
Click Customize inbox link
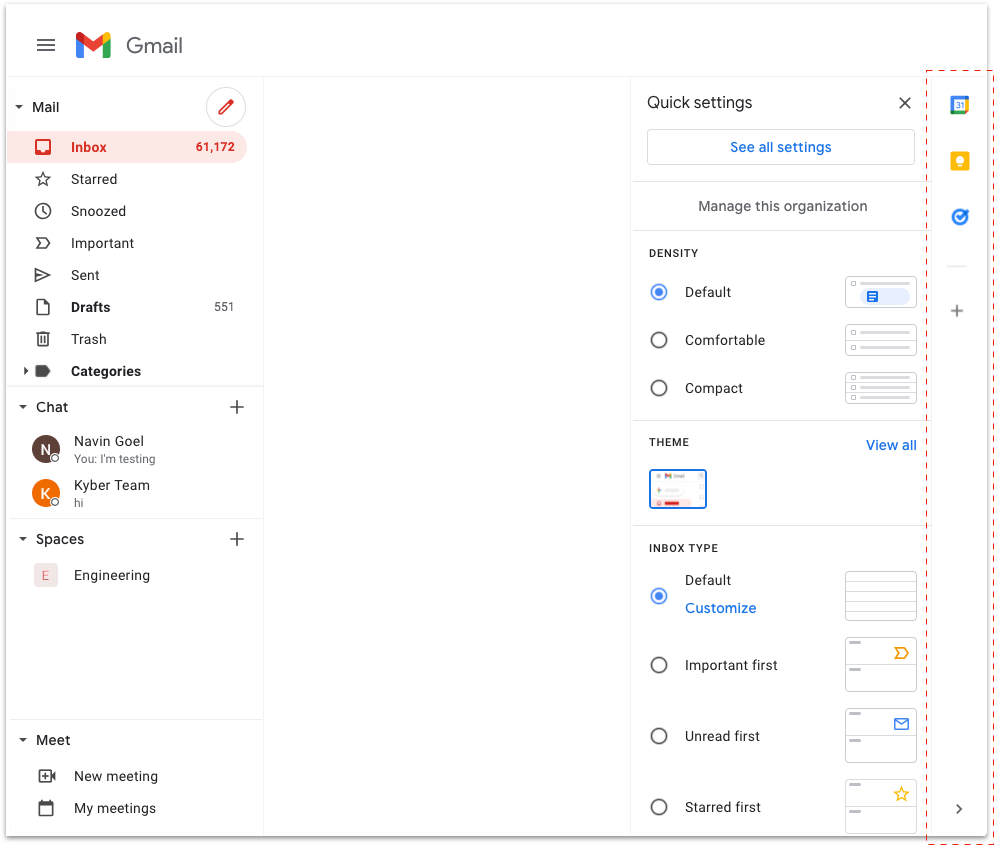720,608
